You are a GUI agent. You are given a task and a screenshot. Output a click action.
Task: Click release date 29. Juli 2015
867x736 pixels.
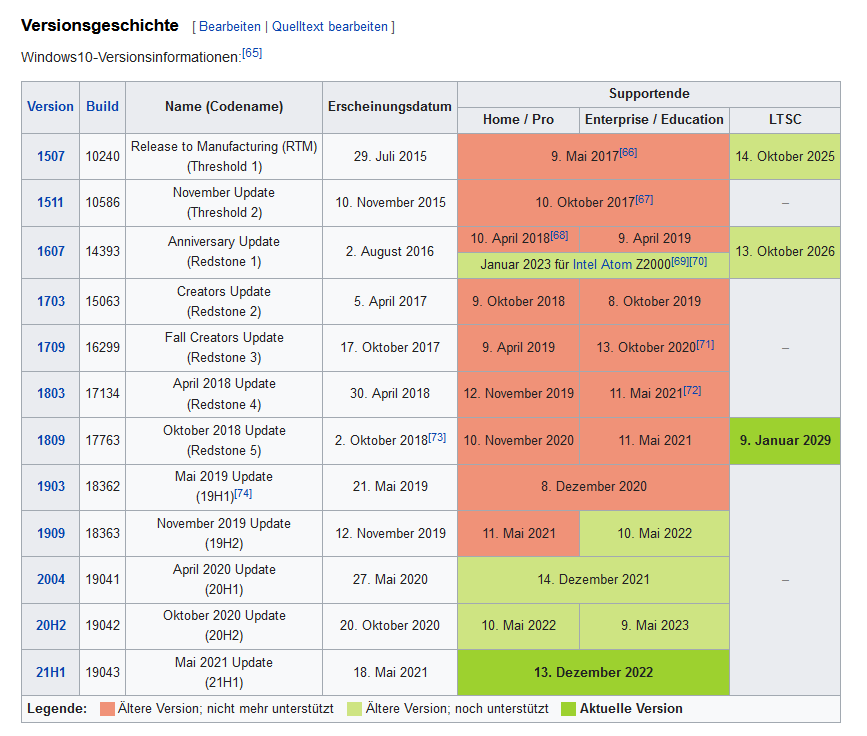click(x=390, y=156)
